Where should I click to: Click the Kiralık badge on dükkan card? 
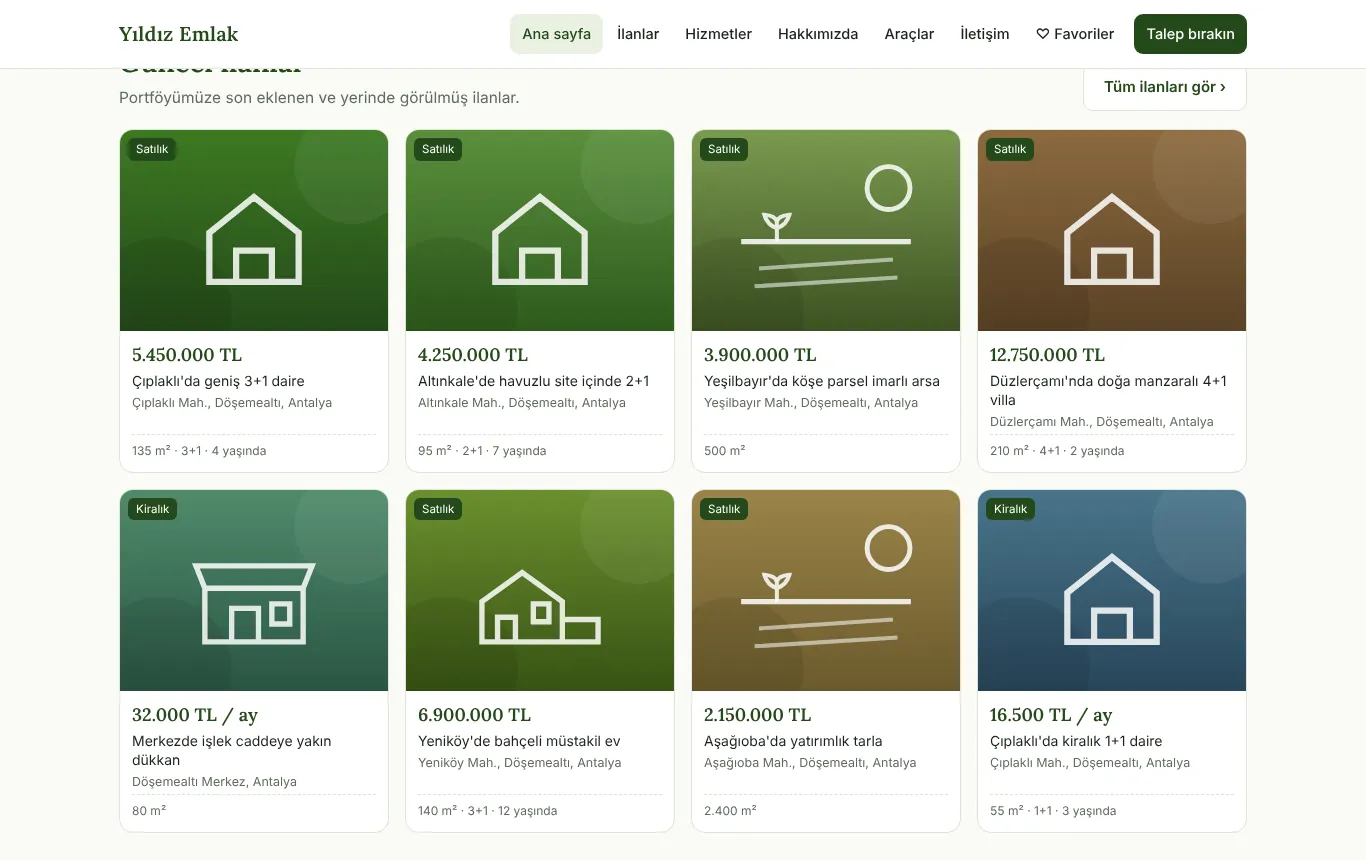click(x=152, y=509)
